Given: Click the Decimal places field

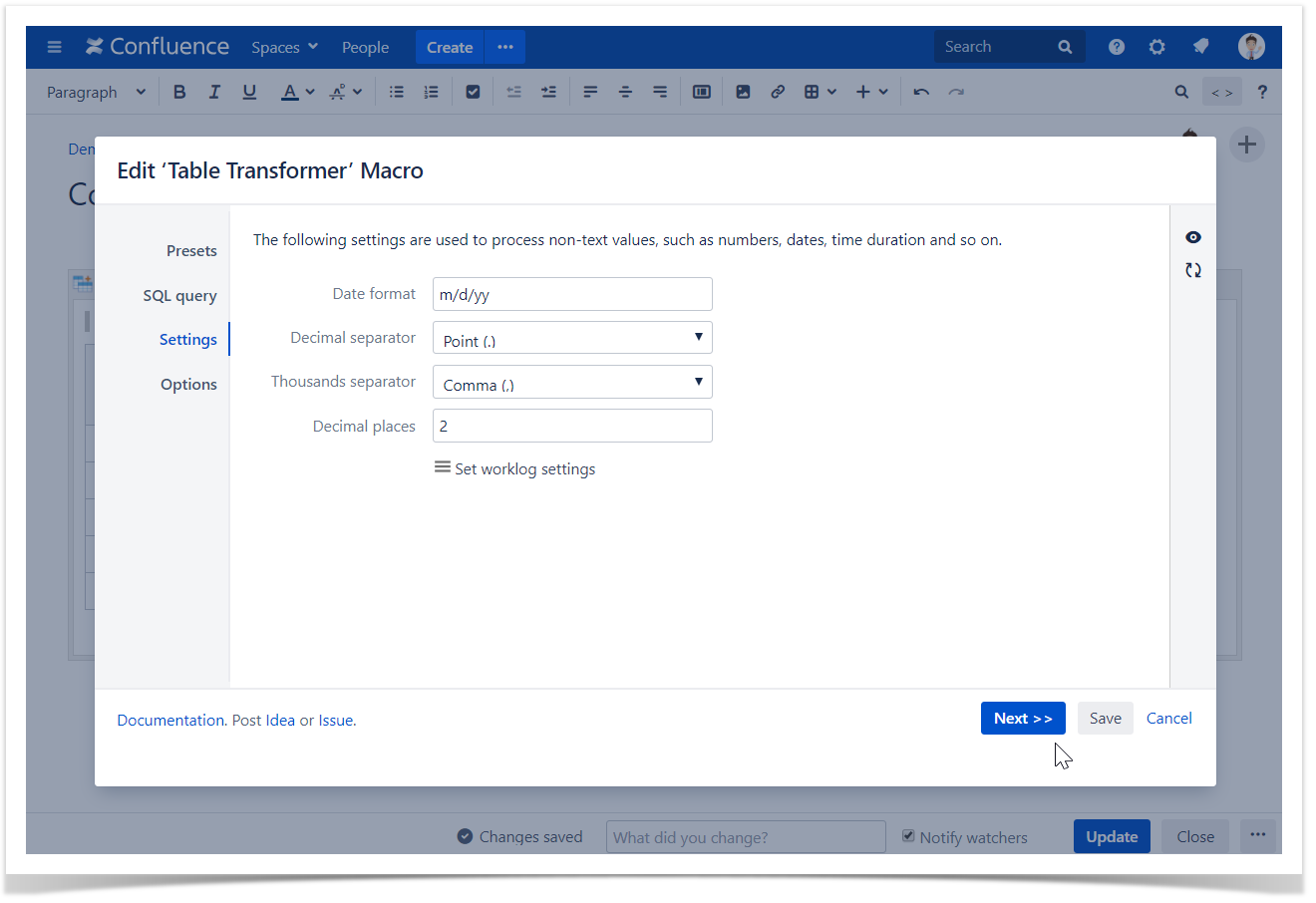Looking at the screenshot, I should (572, 426).
